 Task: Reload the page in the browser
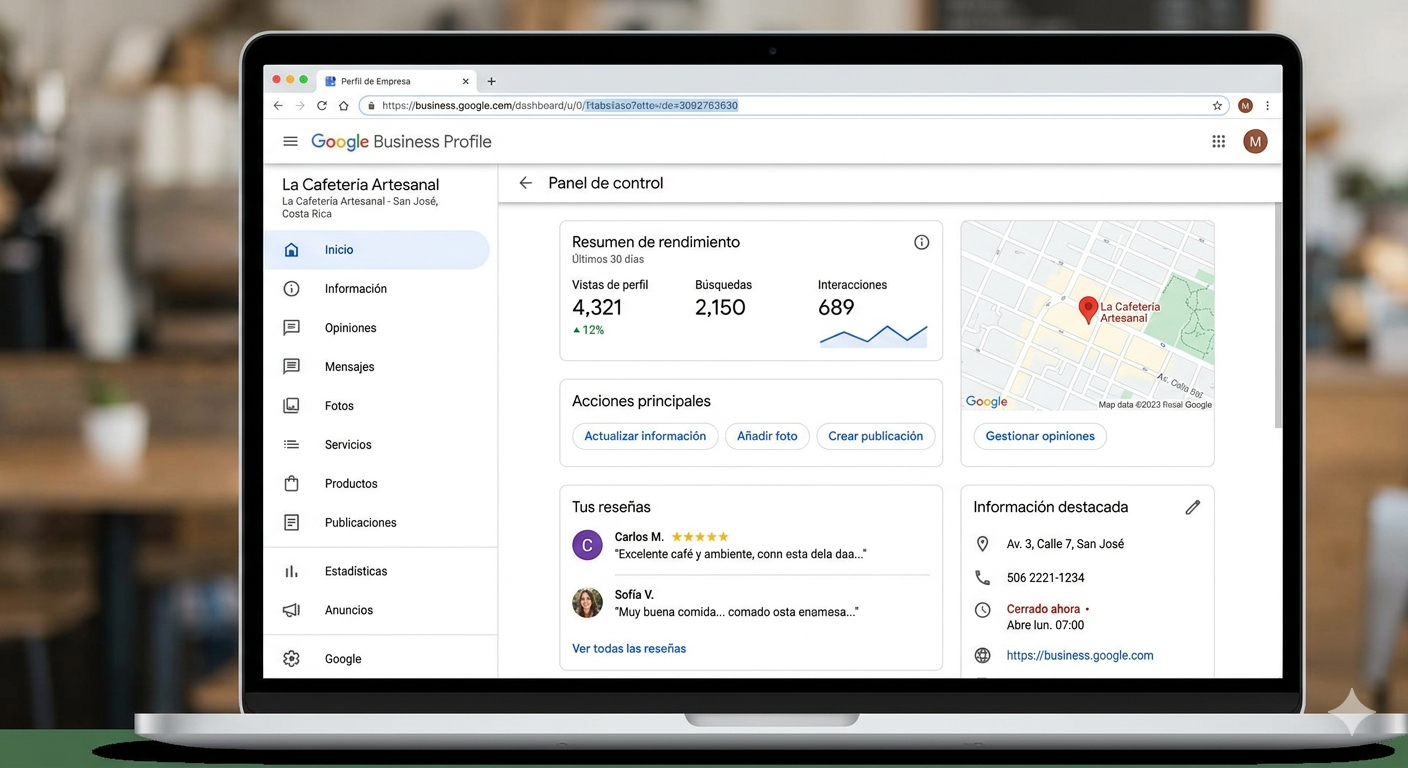[322, 106]
